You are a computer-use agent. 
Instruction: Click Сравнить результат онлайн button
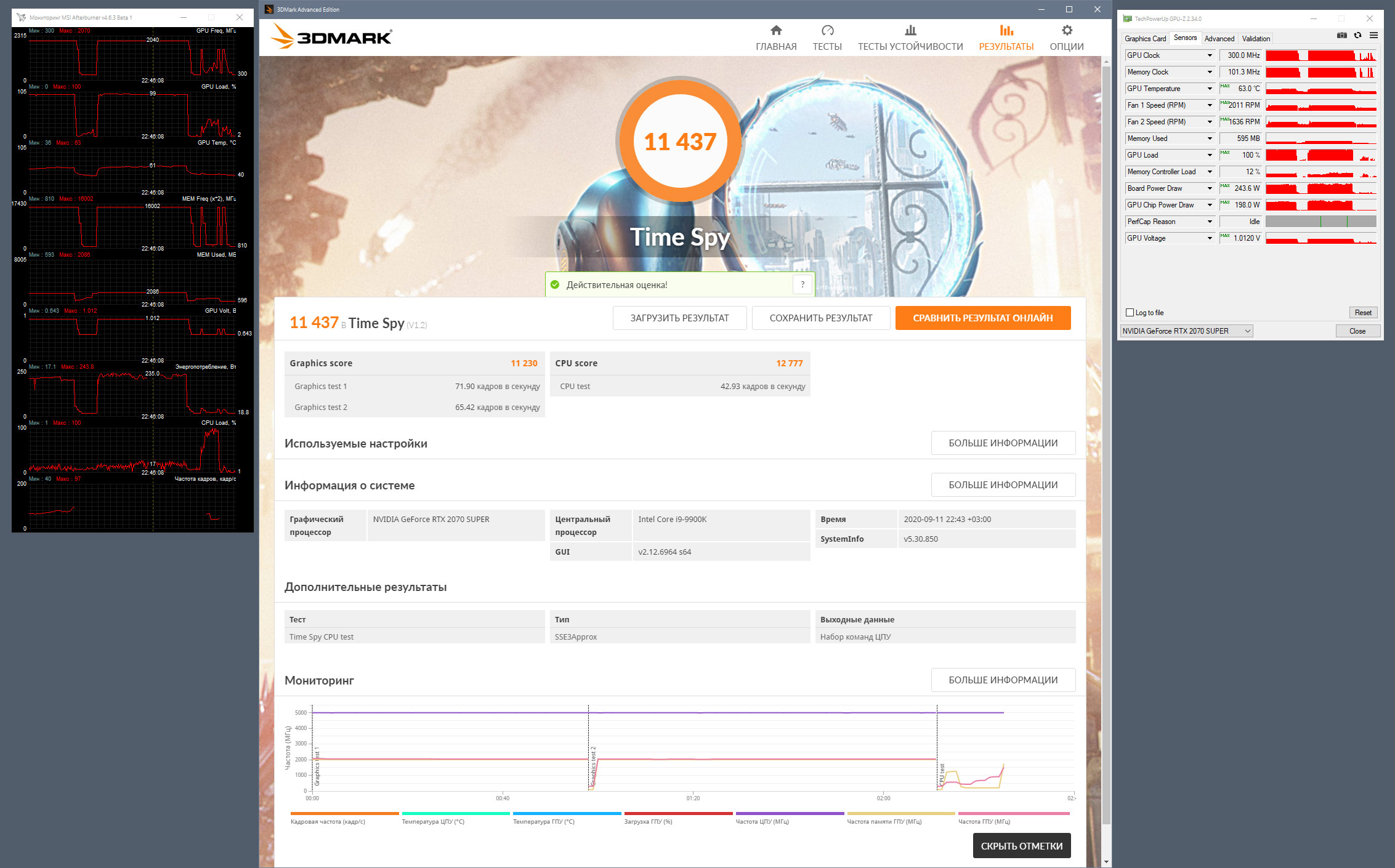coord(982,318)
